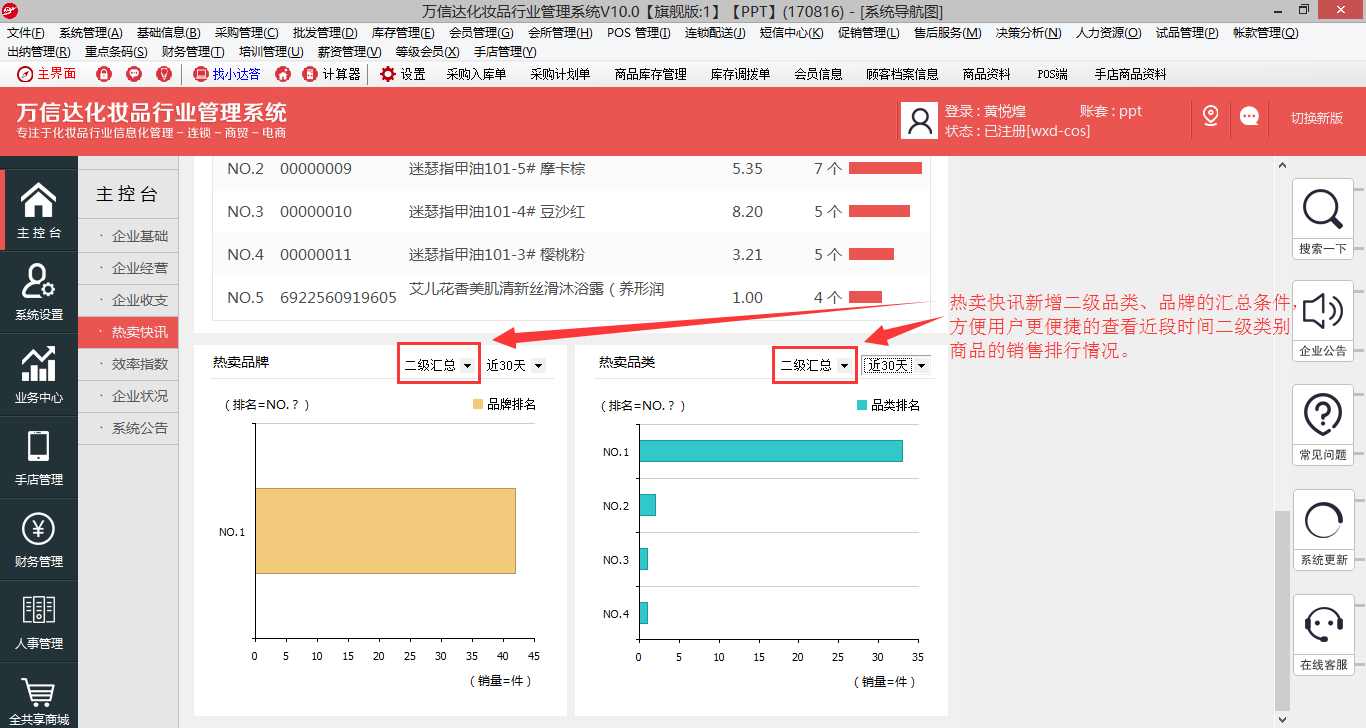
Task: Click the NO.1 orange brand bar
Action: coord(385,531)
